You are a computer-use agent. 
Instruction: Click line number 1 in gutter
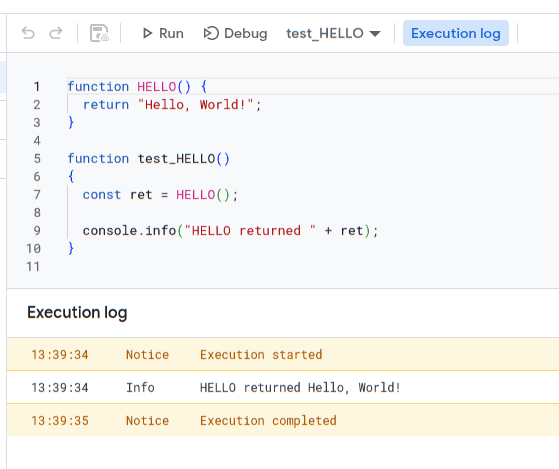(x=36, y=87)
